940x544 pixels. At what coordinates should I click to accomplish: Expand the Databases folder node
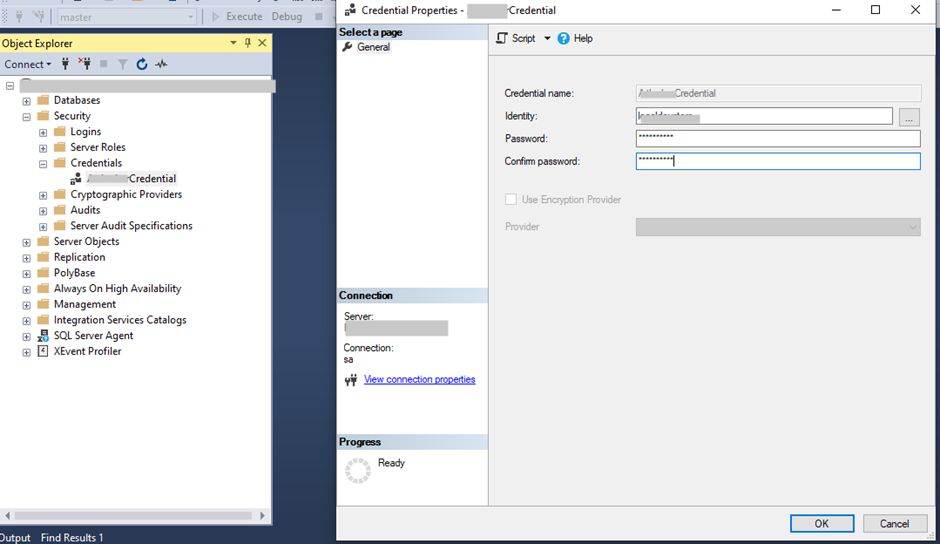point(27,101)
